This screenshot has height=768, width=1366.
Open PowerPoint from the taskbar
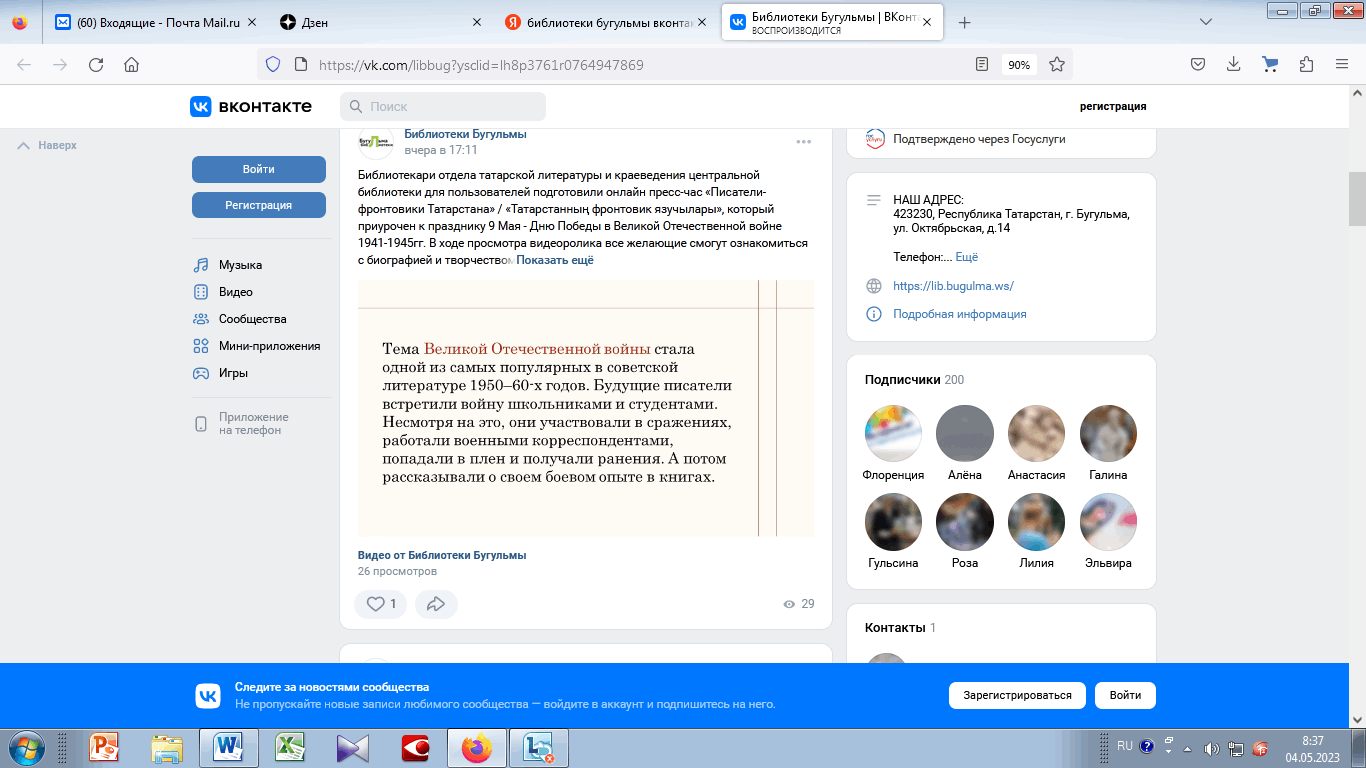coord(104,748)
